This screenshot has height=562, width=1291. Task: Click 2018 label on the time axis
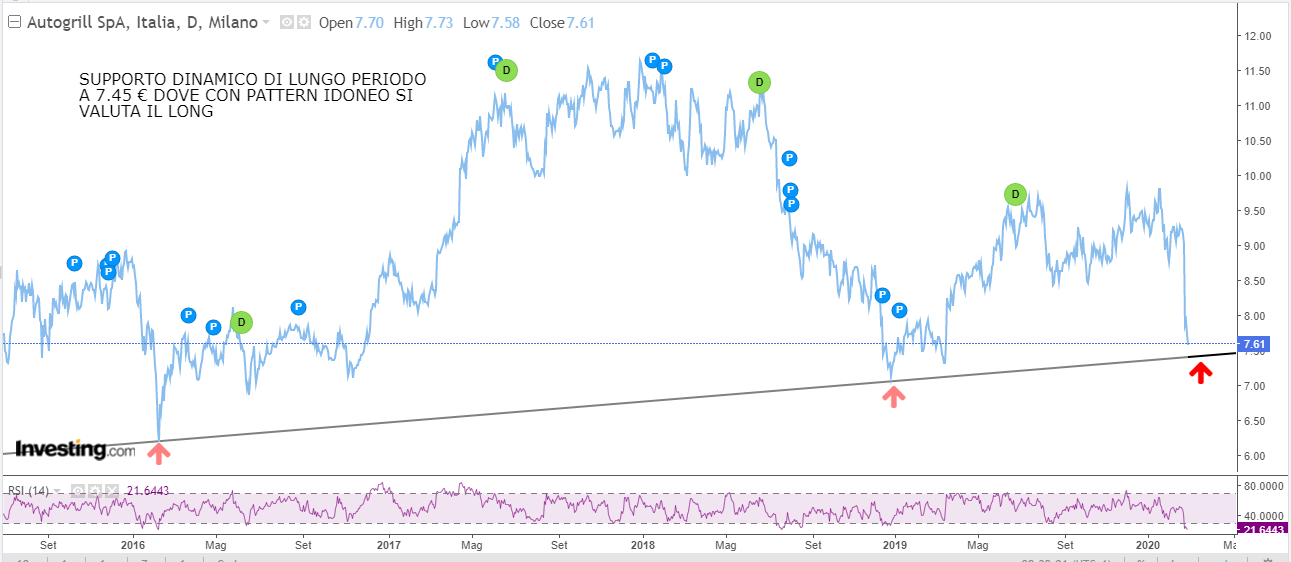click(642, 545)
